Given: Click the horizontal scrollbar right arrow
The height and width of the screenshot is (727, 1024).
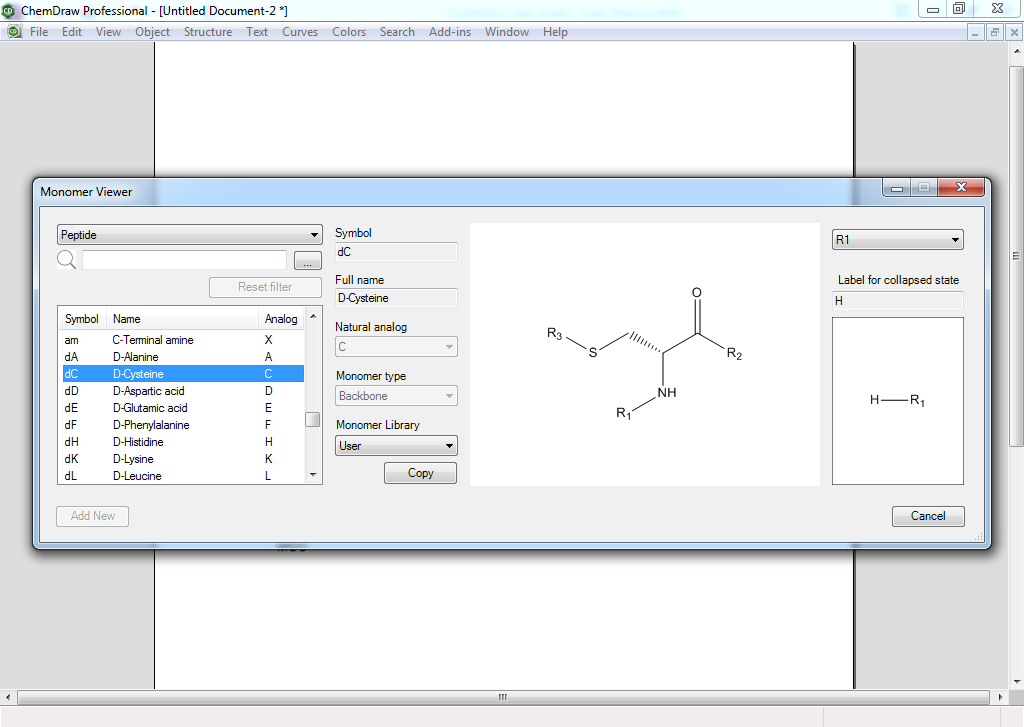Looking at the screenshot, I should point(1000,697).
